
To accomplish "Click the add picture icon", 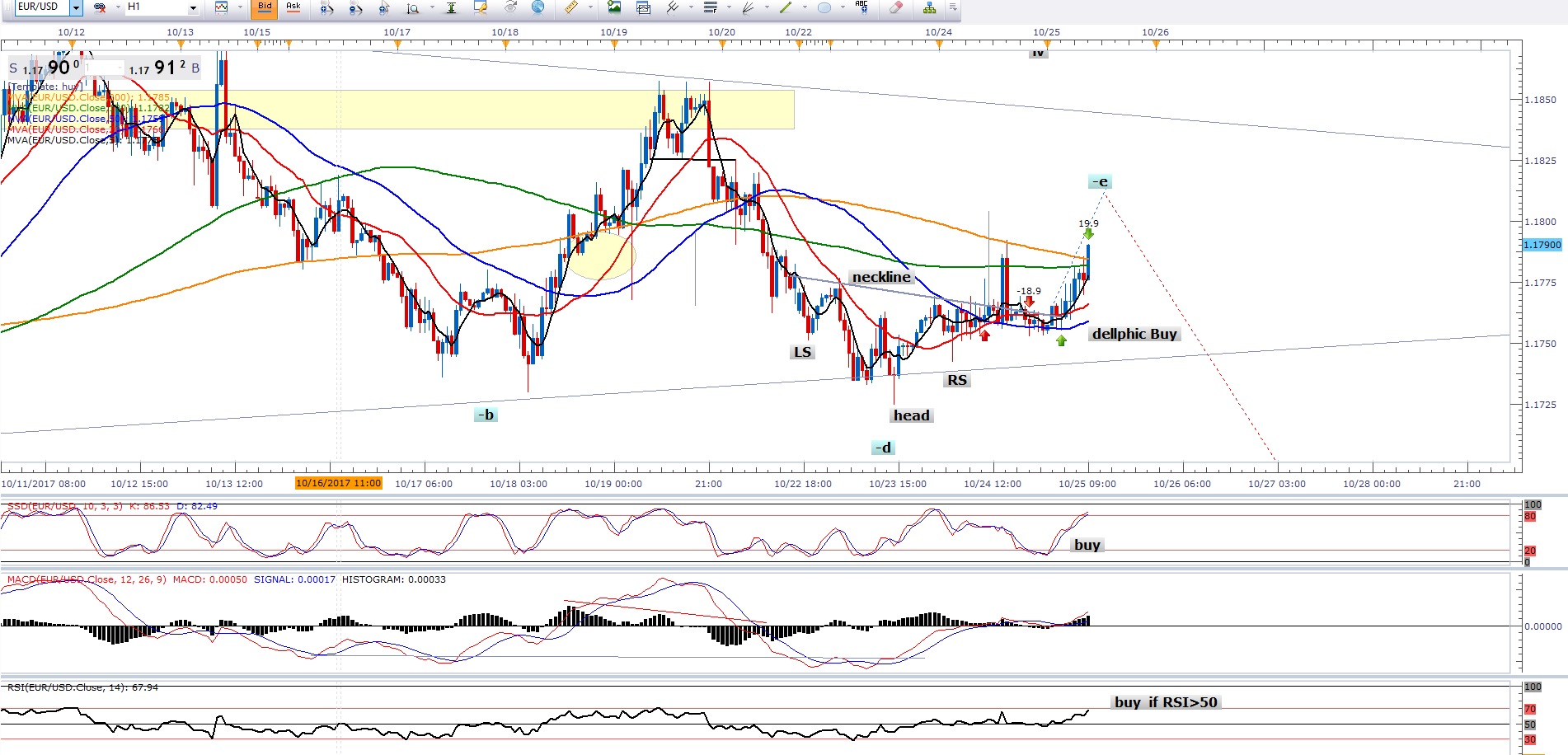I will (614, 7).
